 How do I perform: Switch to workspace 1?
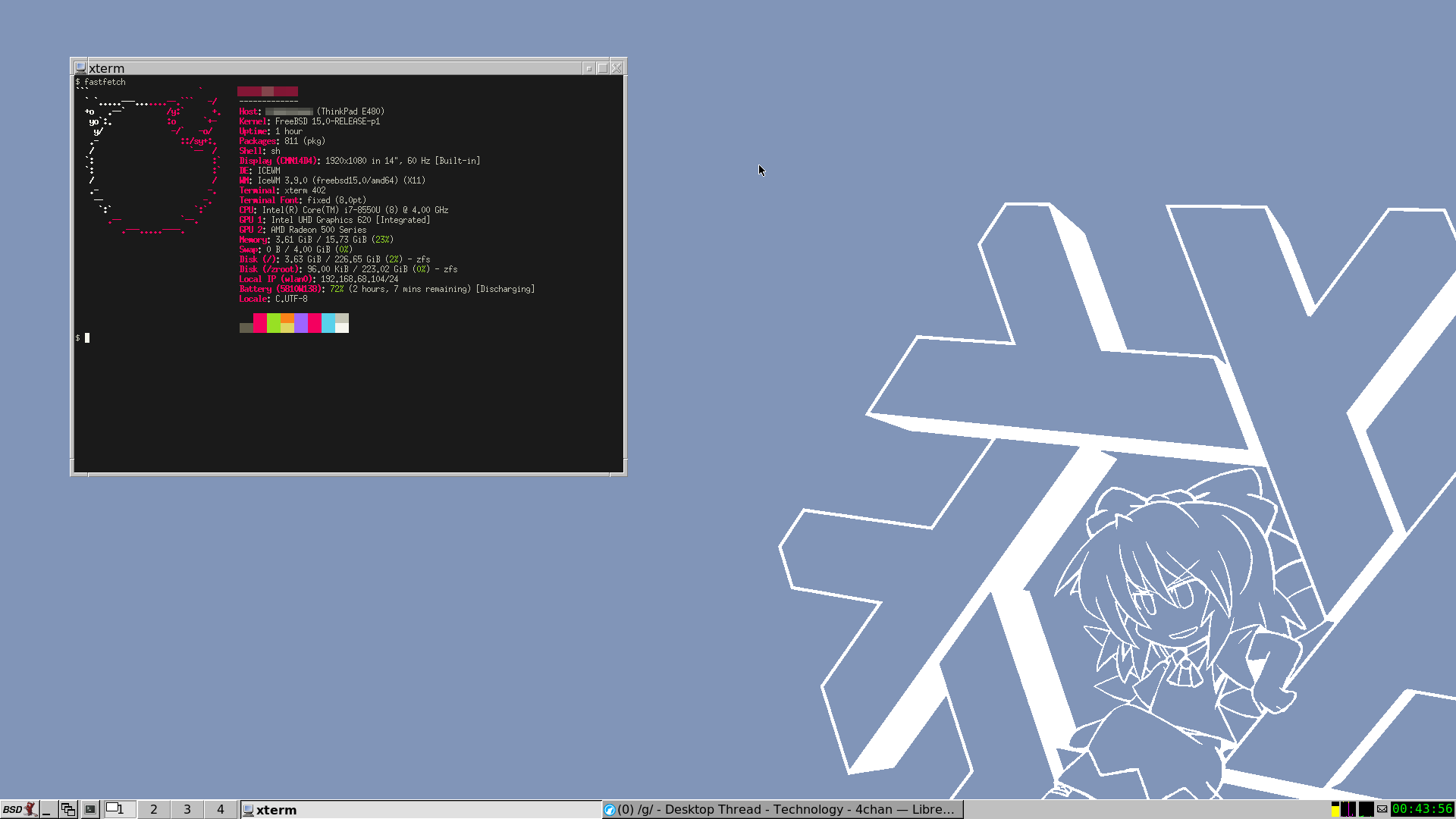tap(120, 809)
